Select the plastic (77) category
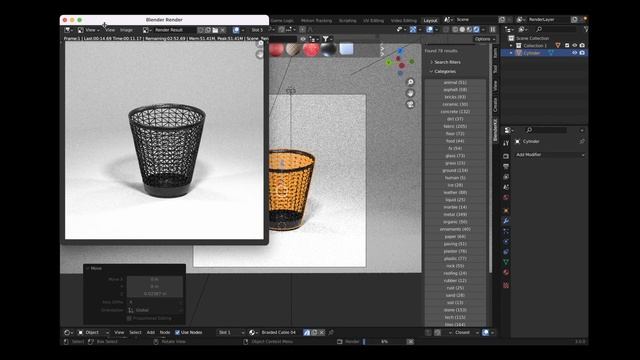 (455, 258)
